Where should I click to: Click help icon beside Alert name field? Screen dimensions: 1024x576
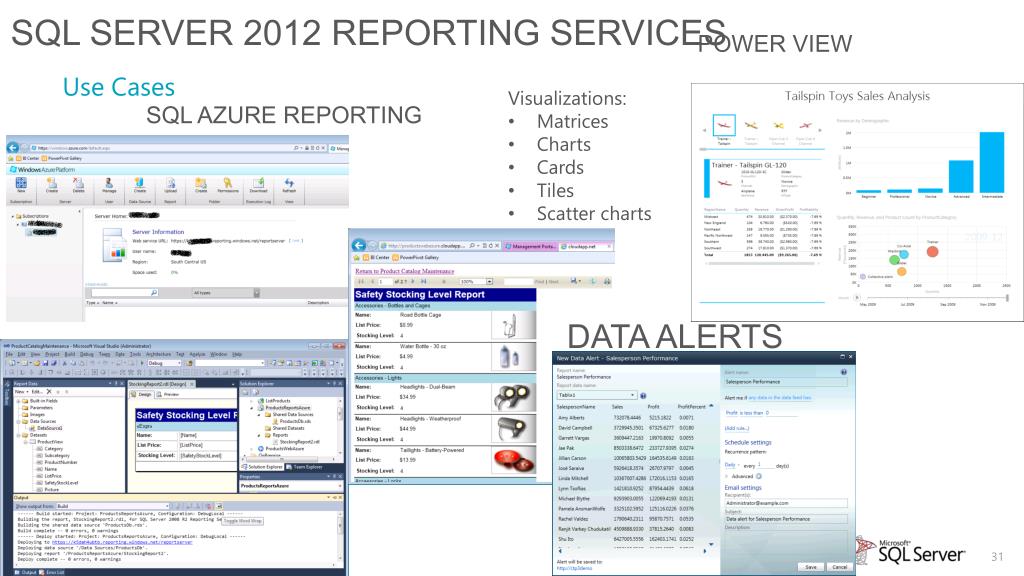click(844, 372)
